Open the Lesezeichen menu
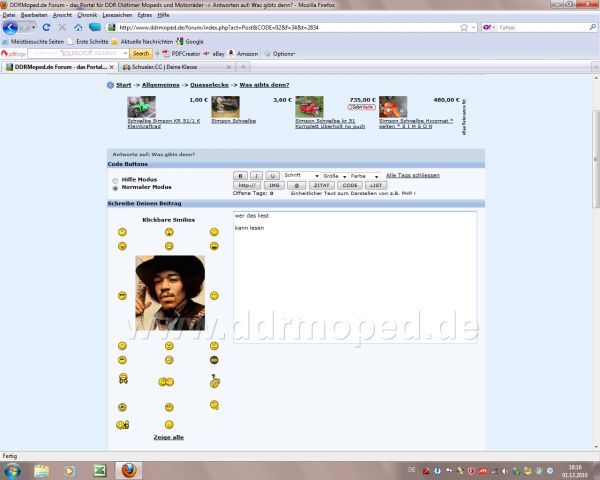Viewport: 600px width, 480px height. click(x=116, y=15)
